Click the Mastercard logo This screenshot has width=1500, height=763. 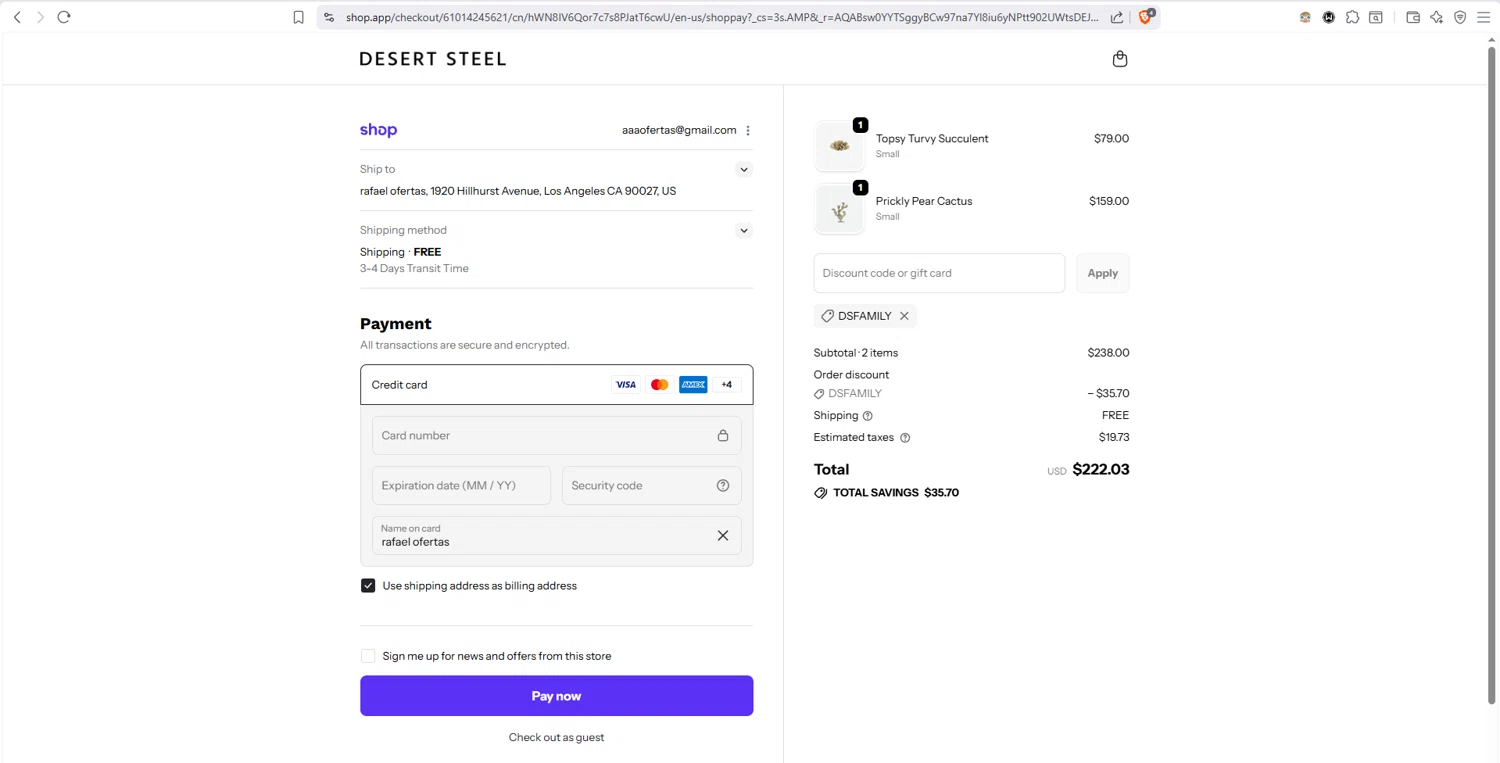[x=659, y=385]
